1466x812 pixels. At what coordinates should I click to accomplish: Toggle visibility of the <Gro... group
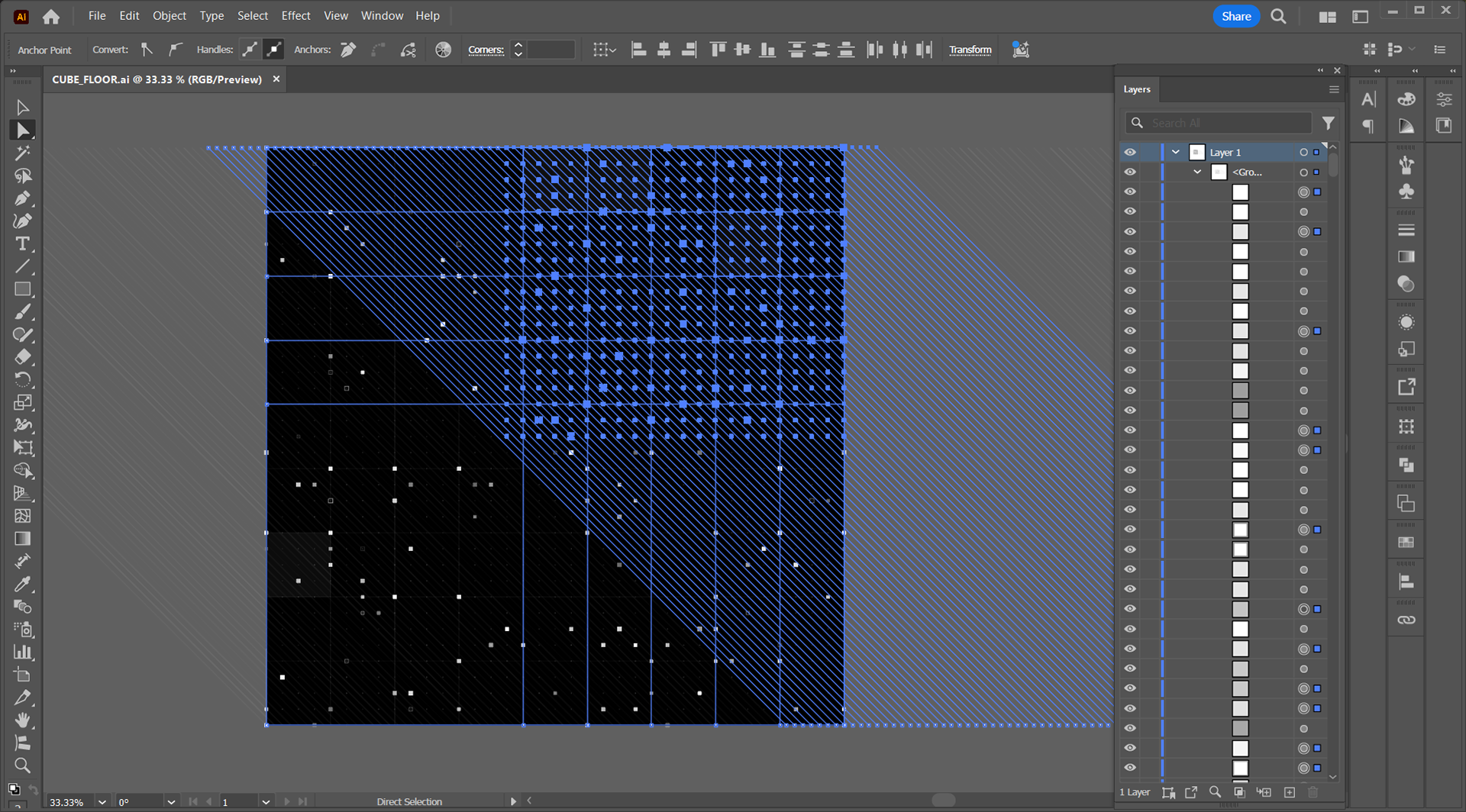tap(1130, 172)
